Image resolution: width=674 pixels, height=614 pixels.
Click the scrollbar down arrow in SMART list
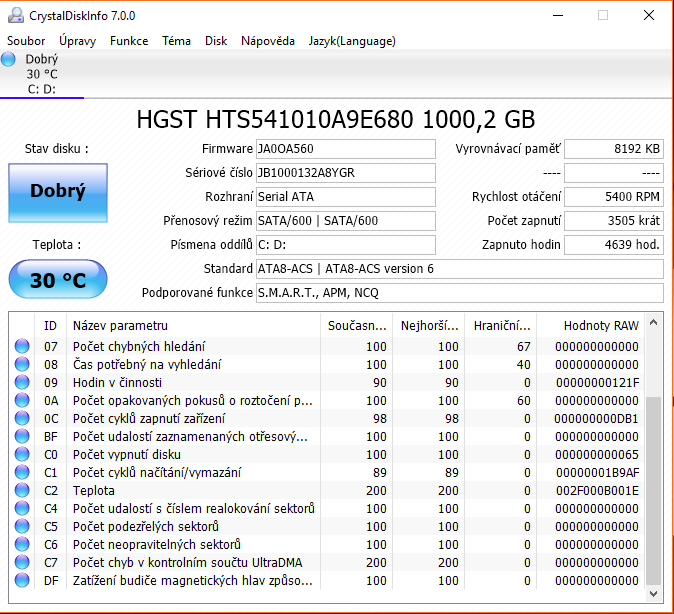click(653, 594)
